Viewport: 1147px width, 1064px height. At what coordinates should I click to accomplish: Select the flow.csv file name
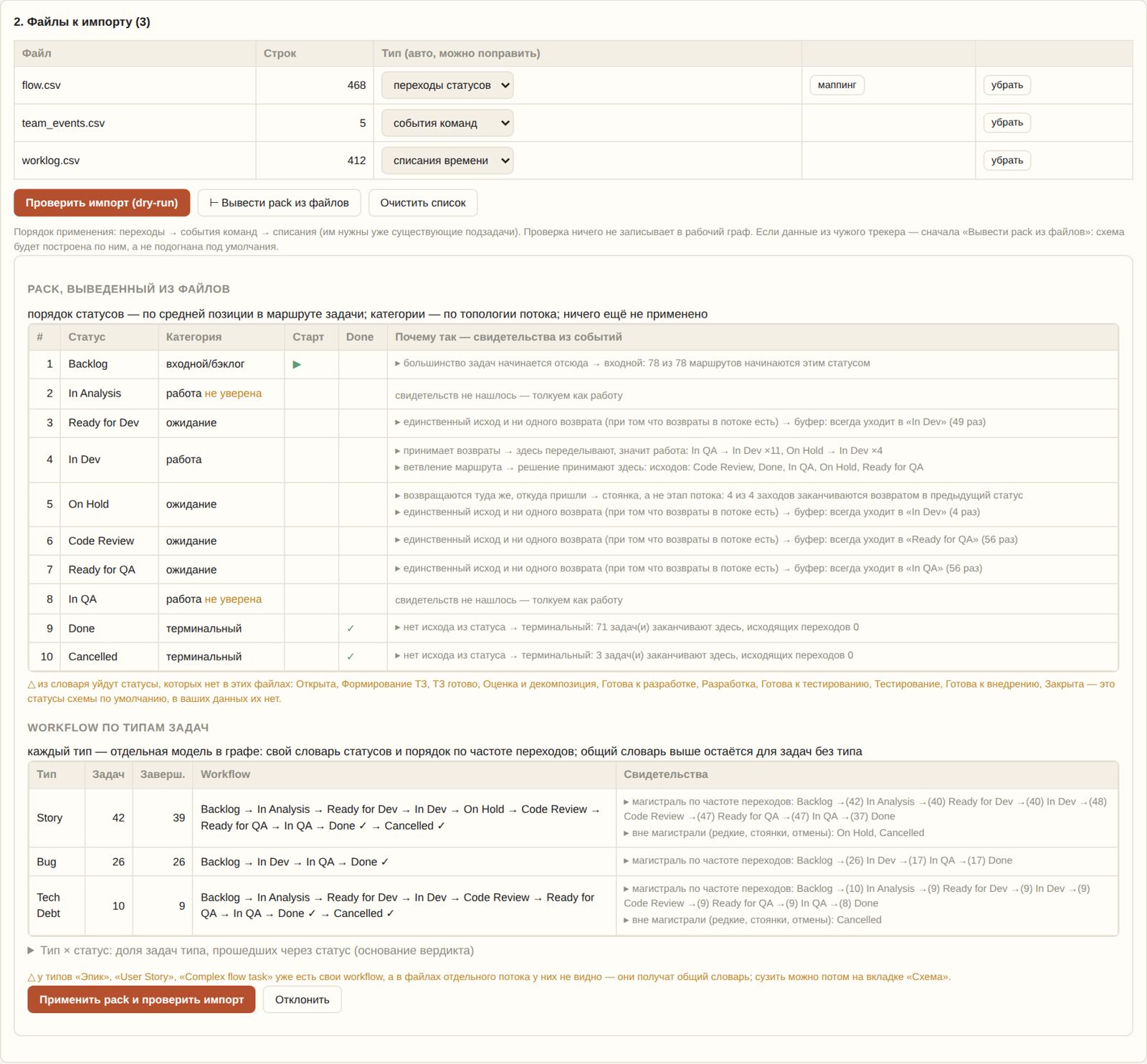pos(41,85)
